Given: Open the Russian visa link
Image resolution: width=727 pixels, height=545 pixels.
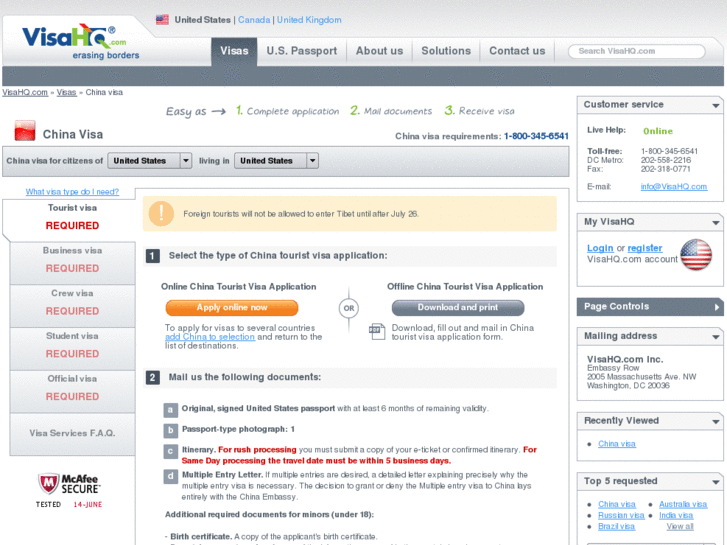Looking at the screenshot, I should (621, 515).
